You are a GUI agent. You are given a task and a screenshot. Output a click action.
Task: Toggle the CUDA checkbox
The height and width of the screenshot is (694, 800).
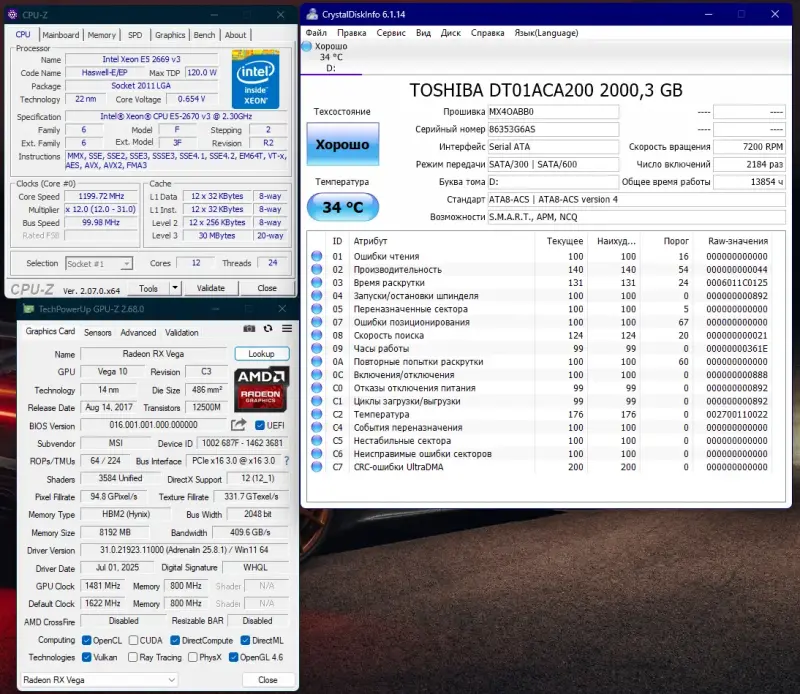pyautogui.click(x=132, y=640)
